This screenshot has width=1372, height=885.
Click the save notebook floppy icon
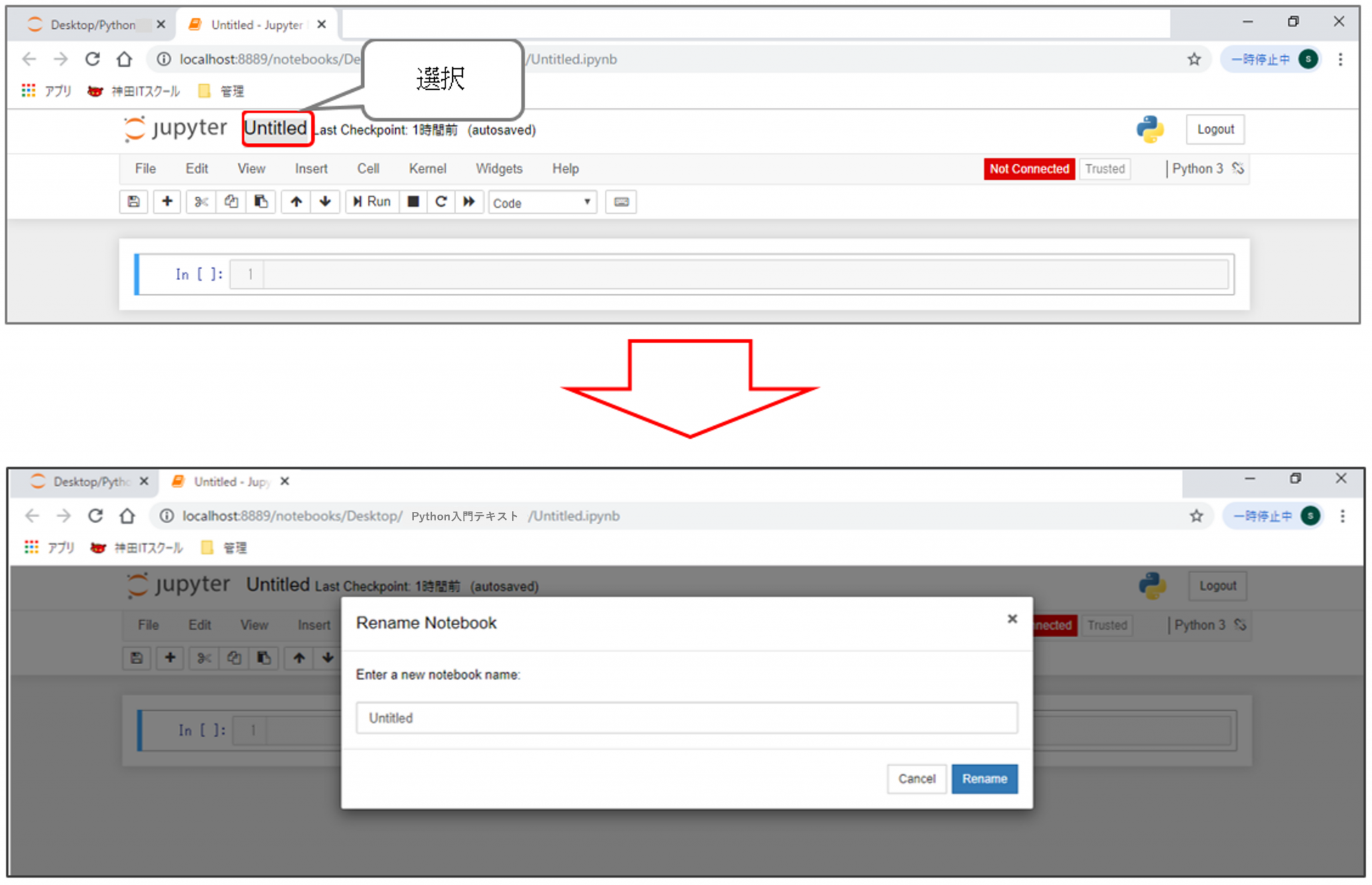click(x=133, y=202)
